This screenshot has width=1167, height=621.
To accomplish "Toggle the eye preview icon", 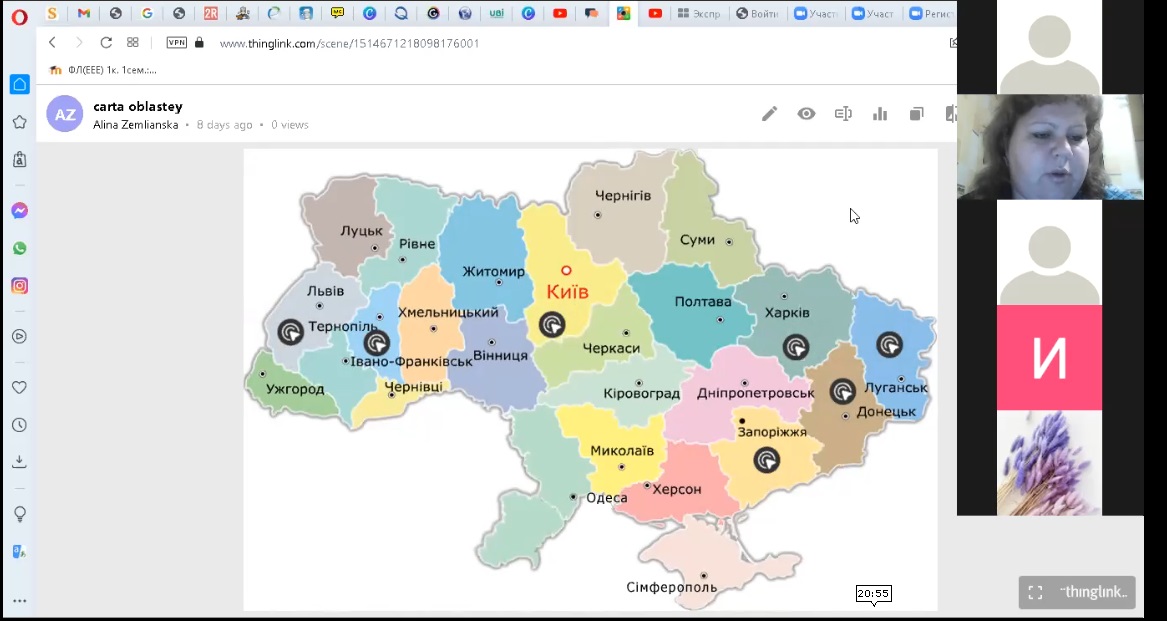I will coord(806,114).
